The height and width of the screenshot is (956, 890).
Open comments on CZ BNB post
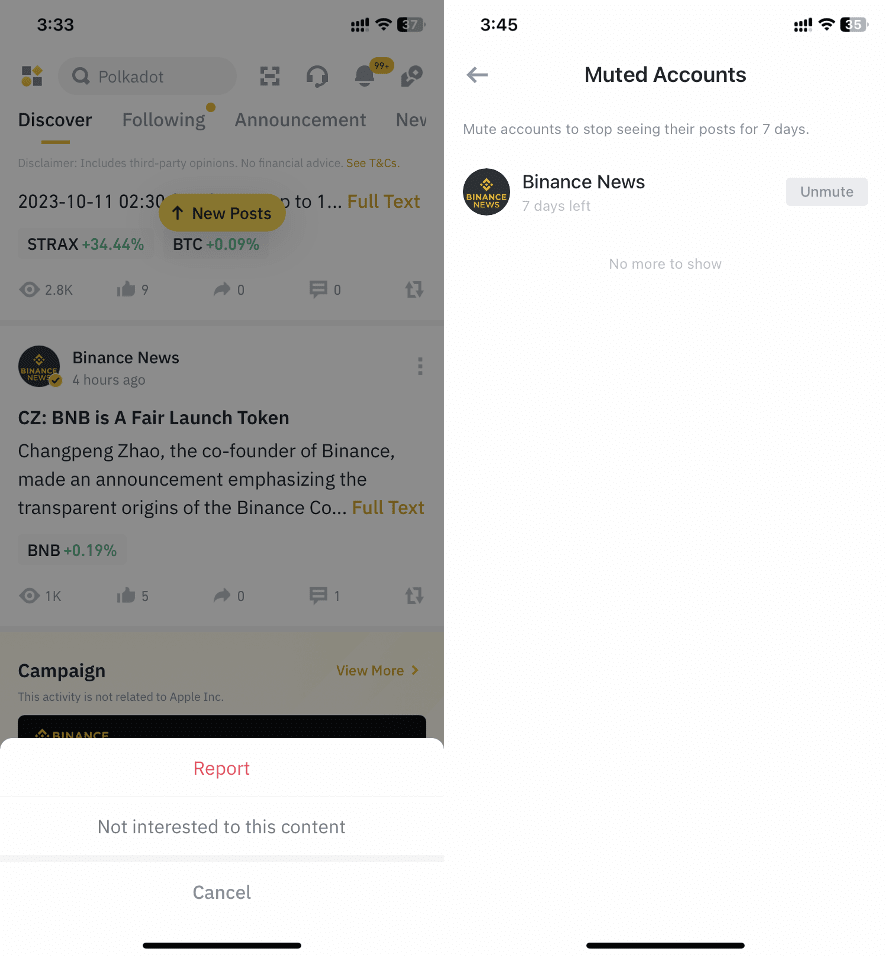pos(318,595)
